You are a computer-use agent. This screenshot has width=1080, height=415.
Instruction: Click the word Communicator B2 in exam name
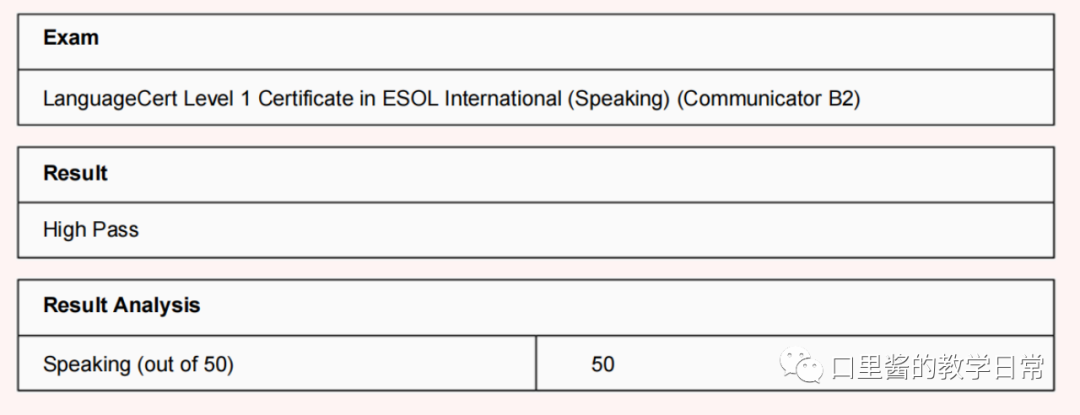(x=769, y=99)
